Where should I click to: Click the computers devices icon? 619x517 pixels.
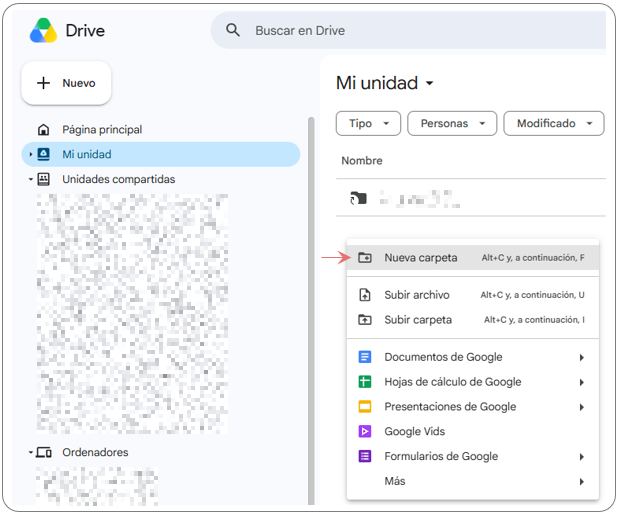(43, 452)
